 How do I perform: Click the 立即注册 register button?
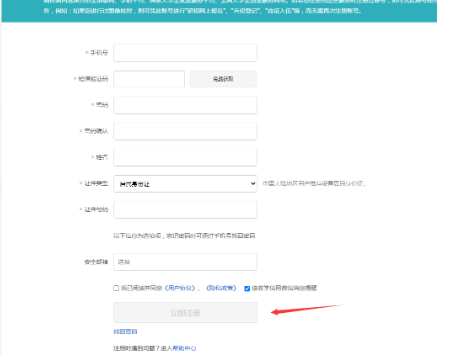(185, 312)
